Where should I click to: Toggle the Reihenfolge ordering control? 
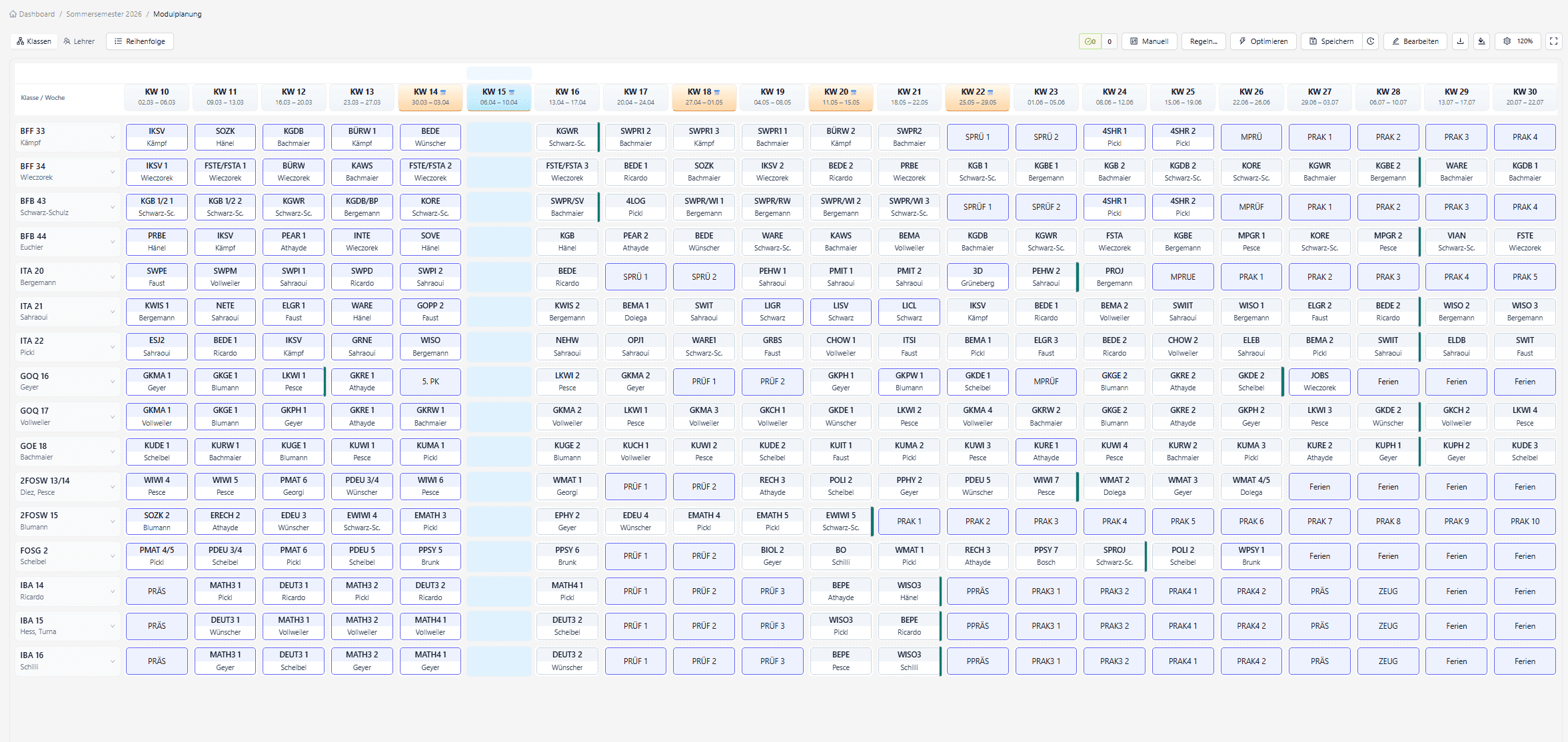[x=139, y=41]
